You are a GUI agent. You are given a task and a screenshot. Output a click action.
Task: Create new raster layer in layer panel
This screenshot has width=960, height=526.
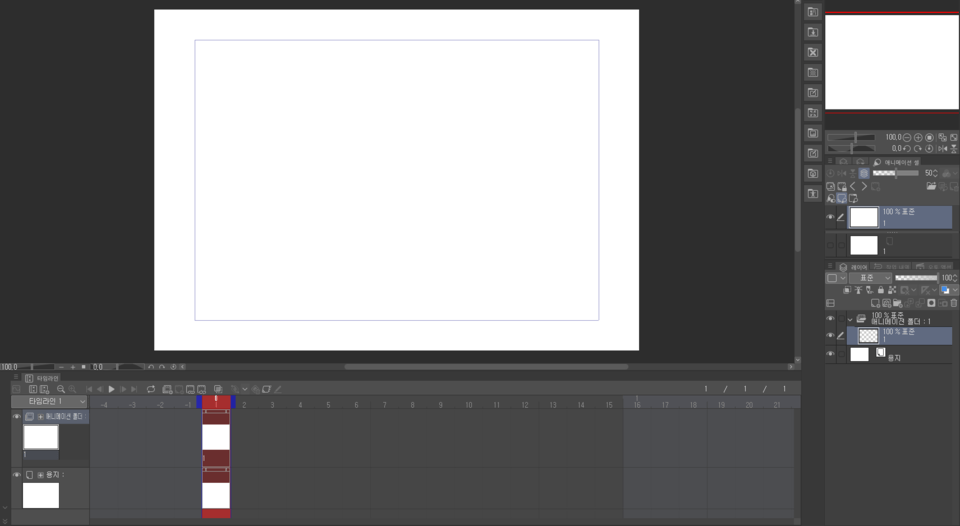pyautogui.click(x=875, y=303)
